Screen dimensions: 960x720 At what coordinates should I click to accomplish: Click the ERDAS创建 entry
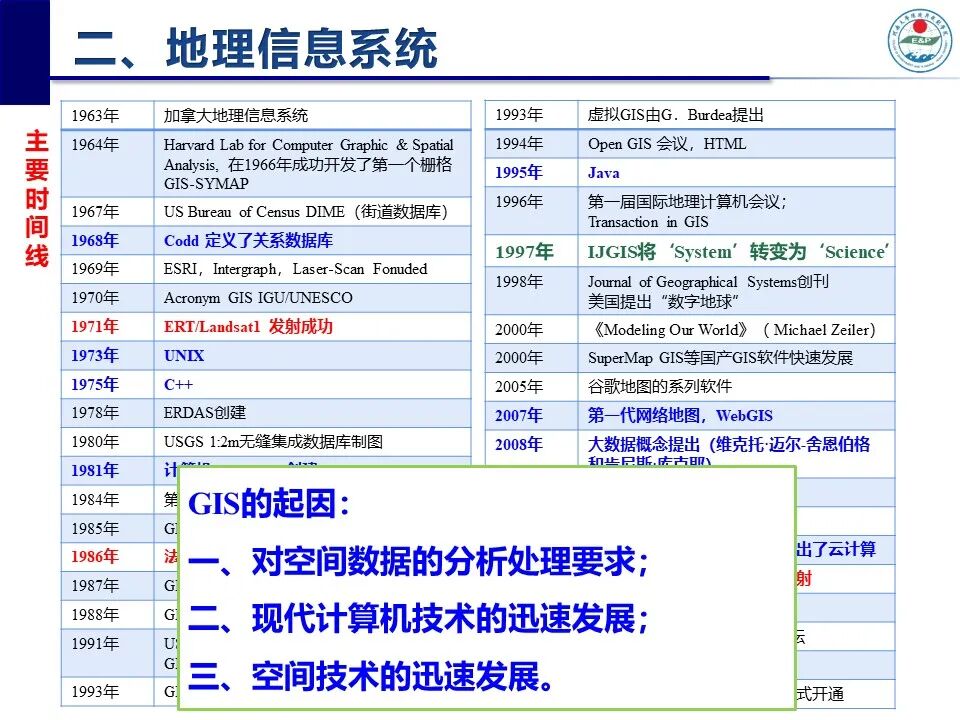[312, 413]
